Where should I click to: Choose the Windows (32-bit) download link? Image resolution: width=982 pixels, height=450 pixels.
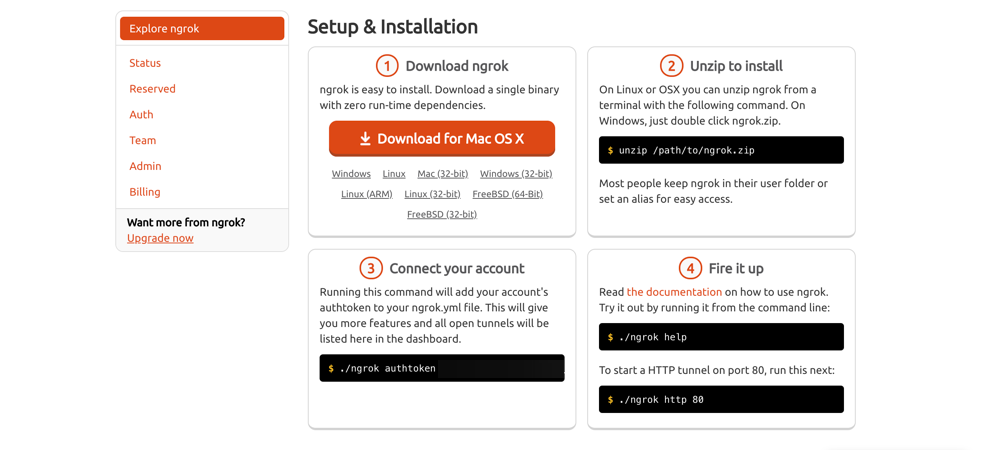click(516, 174)
